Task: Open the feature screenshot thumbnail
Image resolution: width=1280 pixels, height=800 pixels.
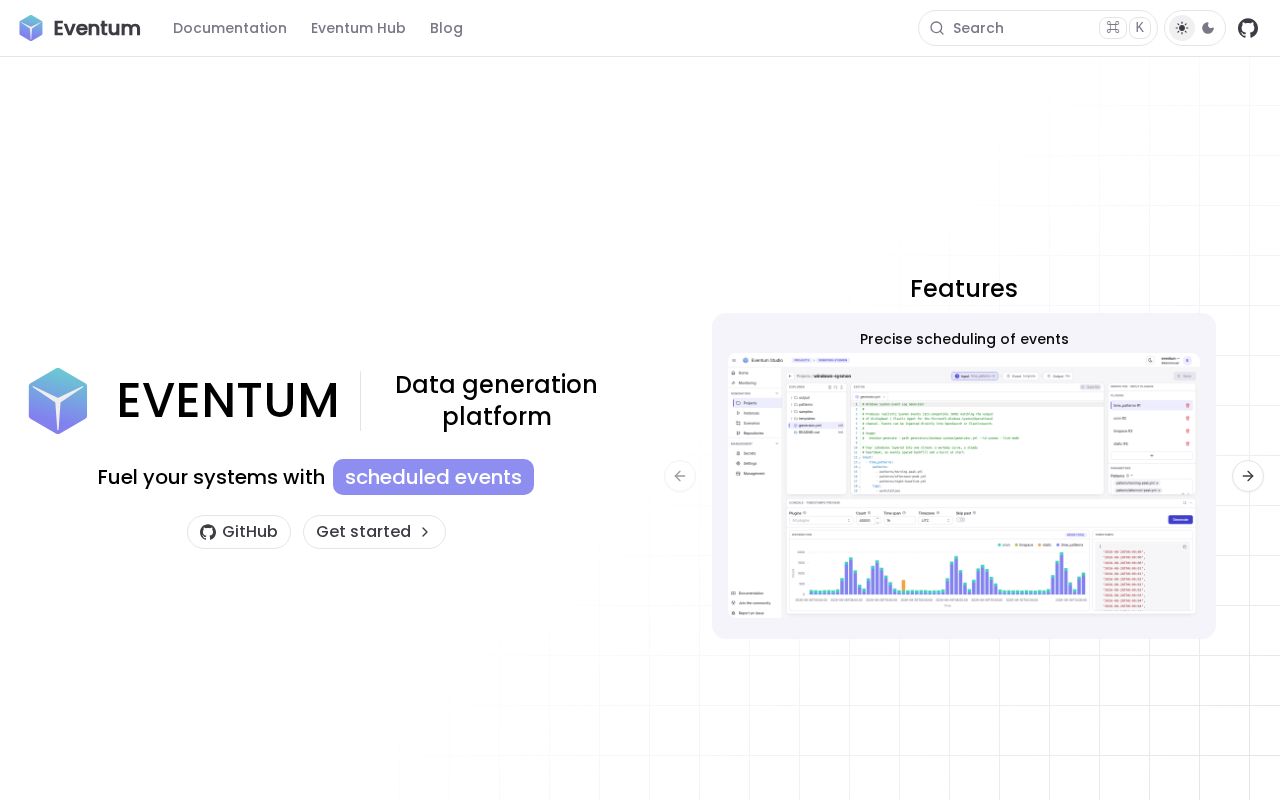Action: 963,485
